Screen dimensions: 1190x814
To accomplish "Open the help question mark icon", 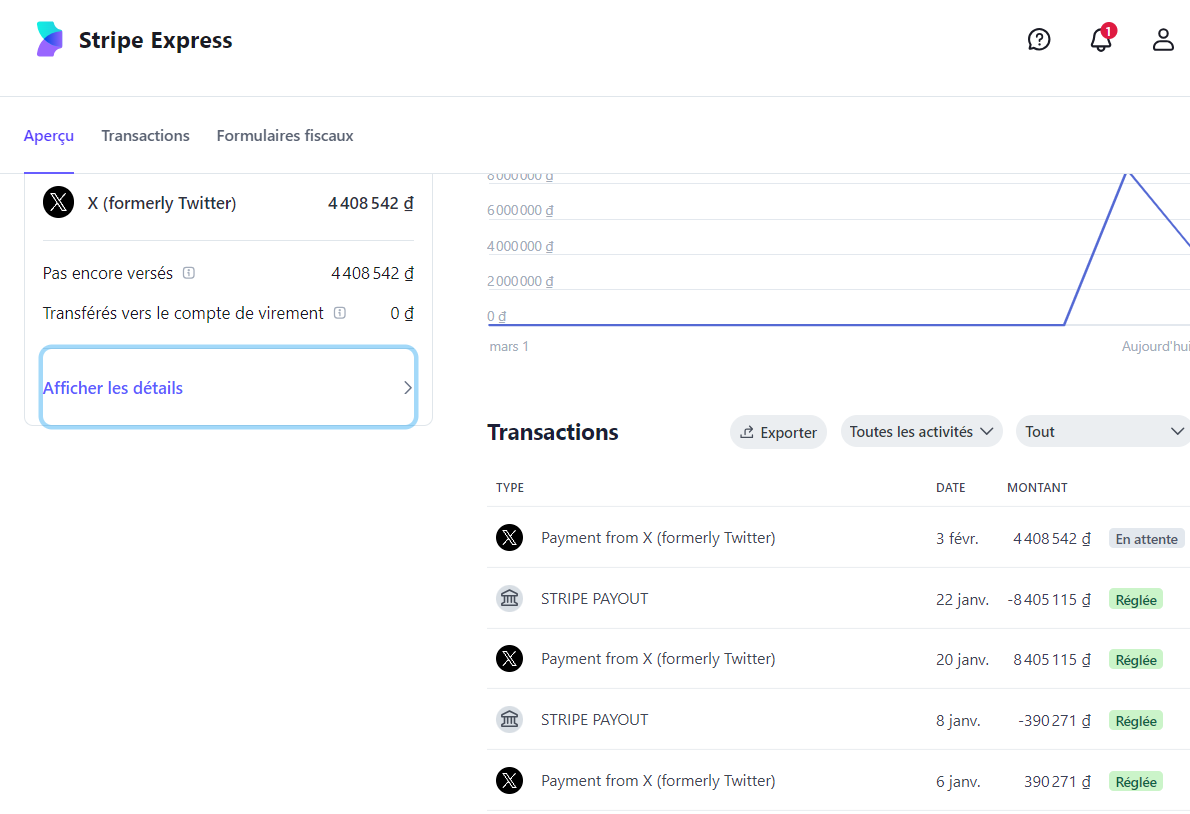I will pos(1039,40).
